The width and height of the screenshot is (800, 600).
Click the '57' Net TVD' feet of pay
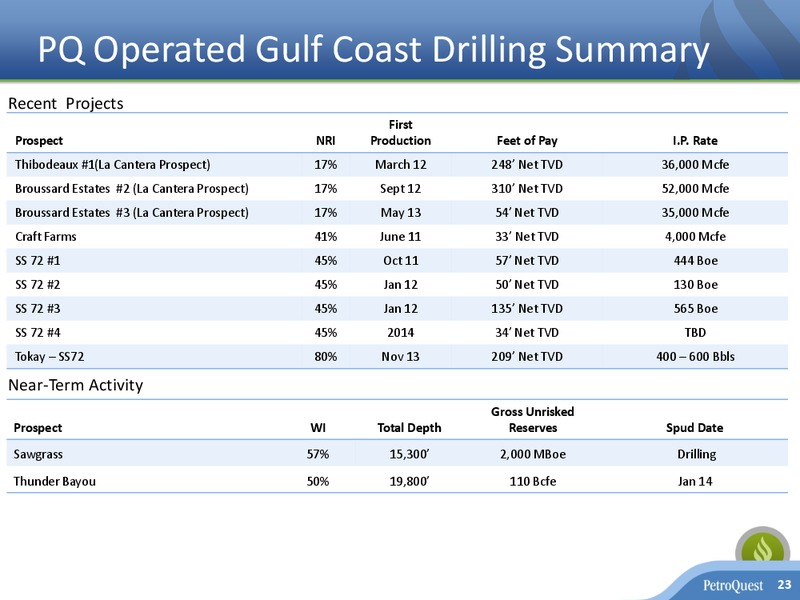pos(527,261)
